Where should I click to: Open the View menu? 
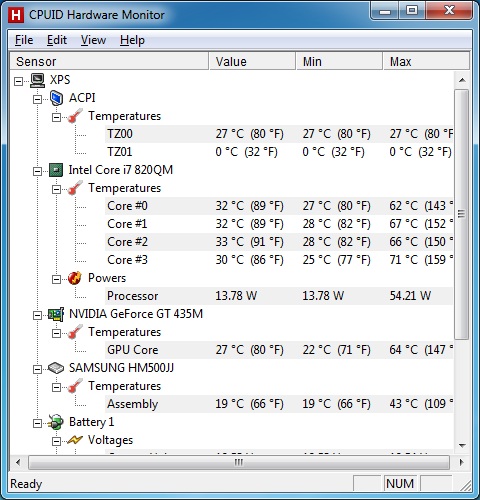[x=93, y=40]
